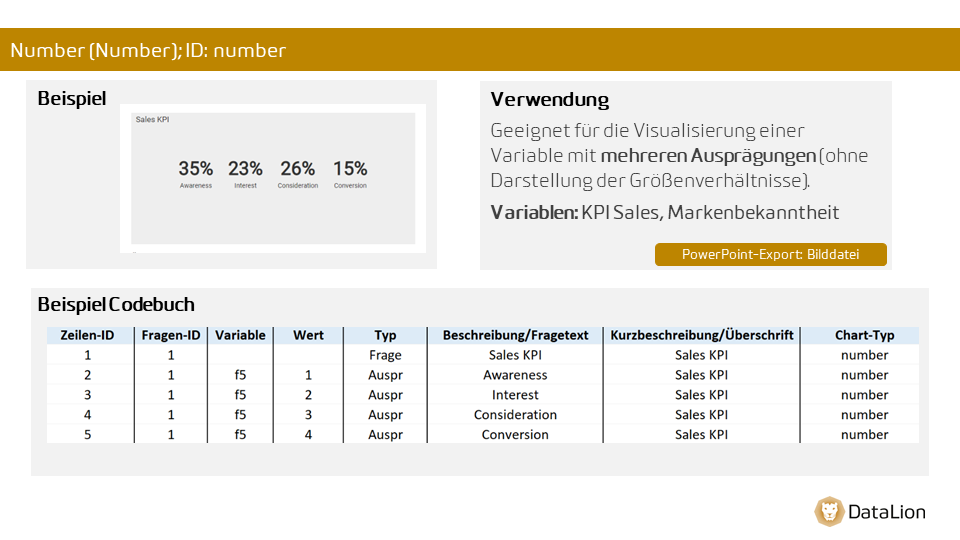Screen dimensions: 960x540
Task: Click the Verwendung heading
Action: point(550,99)
